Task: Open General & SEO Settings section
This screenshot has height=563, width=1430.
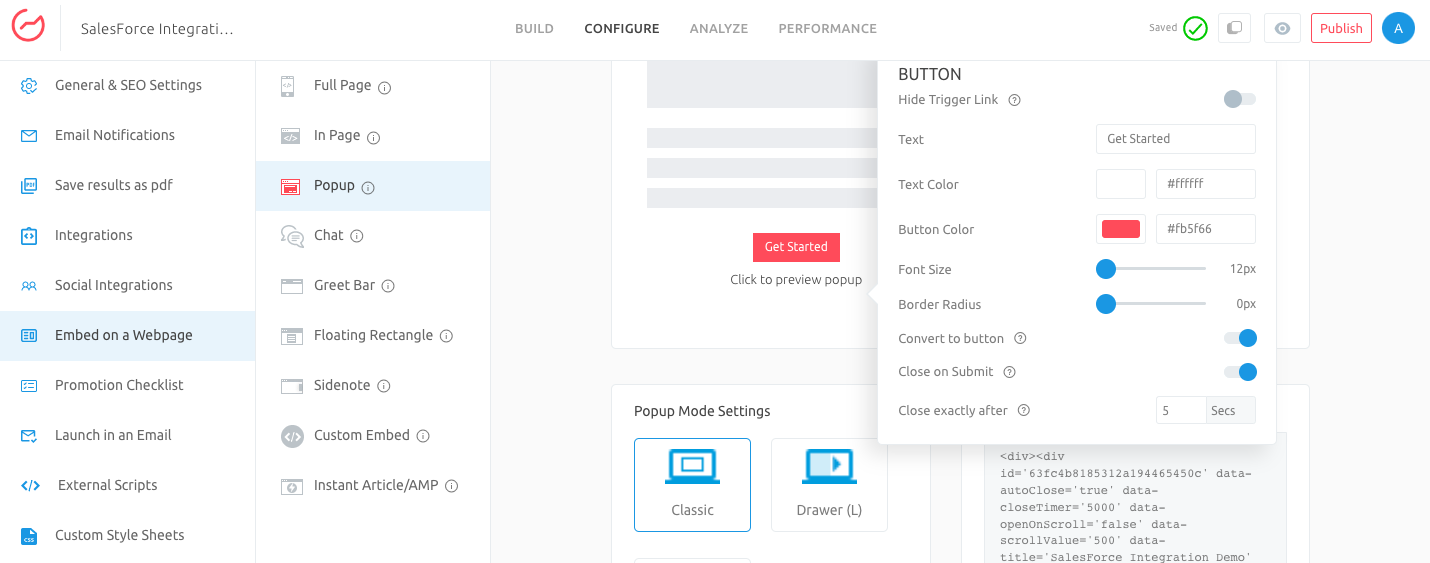Action: (x=128, y=86)
